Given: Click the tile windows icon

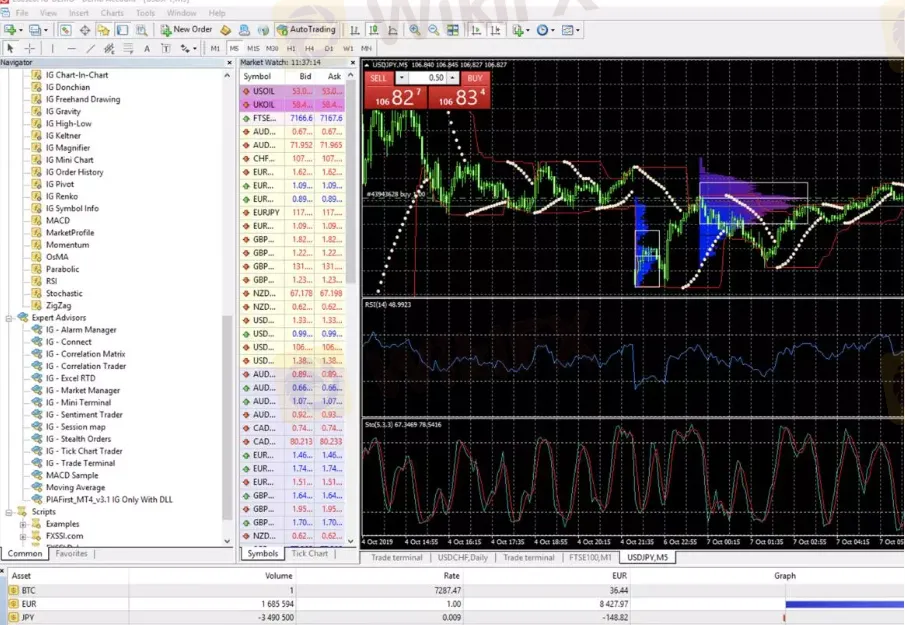Looking at the screenshot, I should [453, 30].
